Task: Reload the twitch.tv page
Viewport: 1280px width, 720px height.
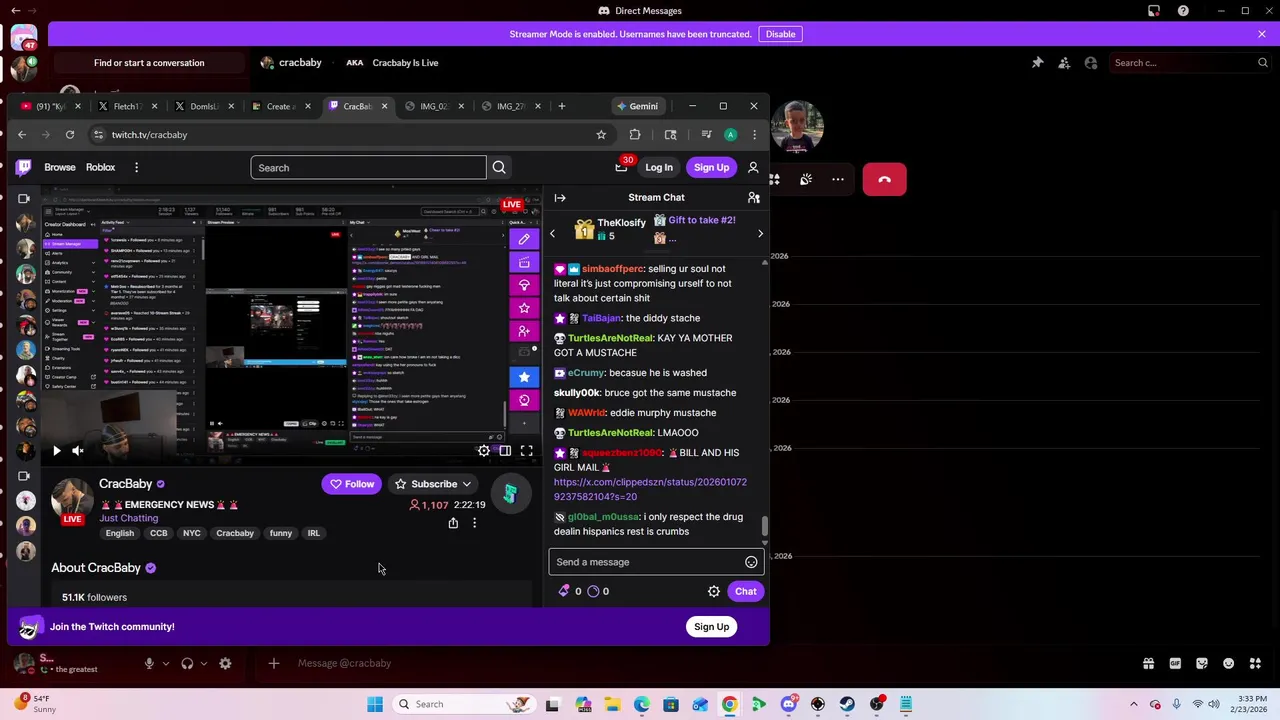Action: (70, 135)
